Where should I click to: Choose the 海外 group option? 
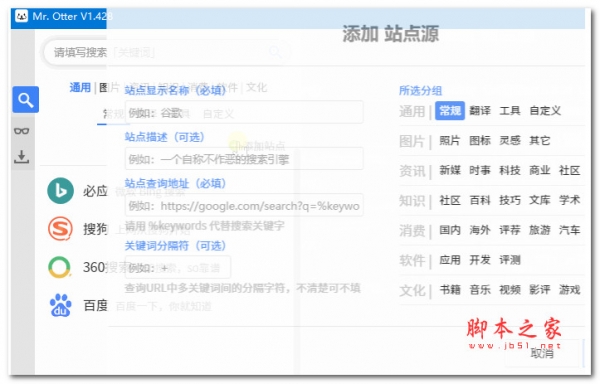[480, 230]
